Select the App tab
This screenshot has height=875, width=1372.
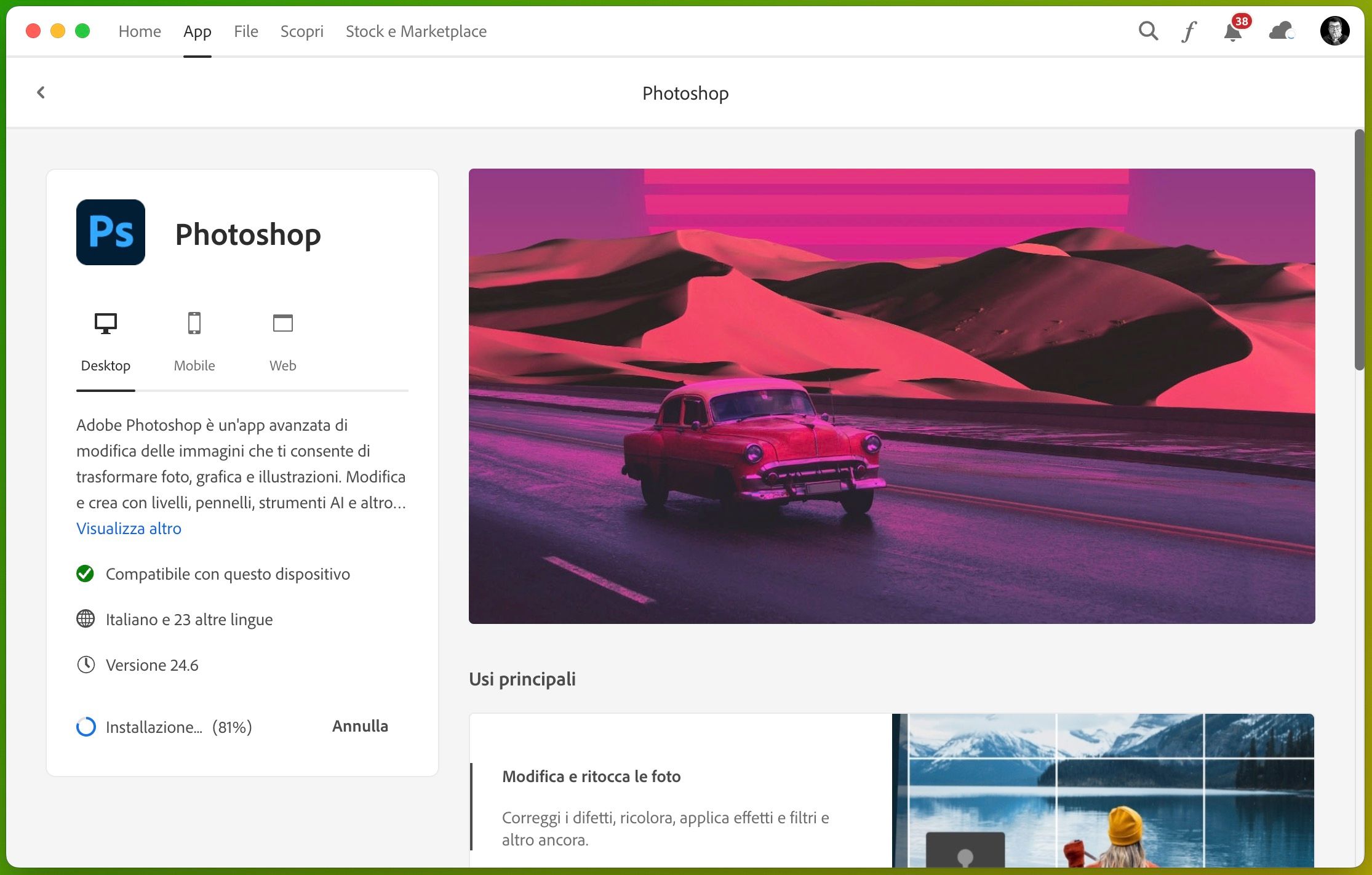pos(197,31)
